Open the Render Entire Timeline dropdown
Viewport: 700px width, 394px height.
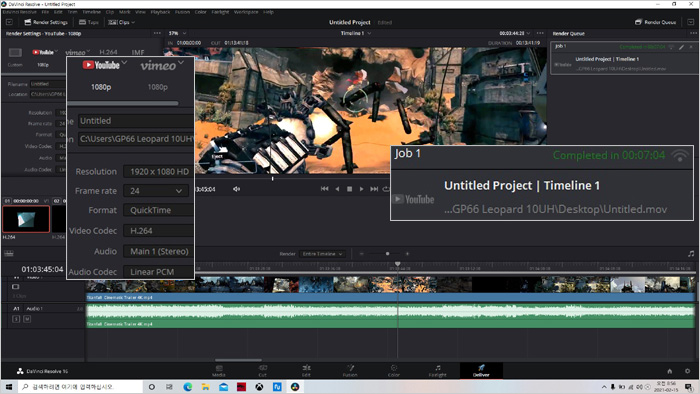tap(322, 254)
